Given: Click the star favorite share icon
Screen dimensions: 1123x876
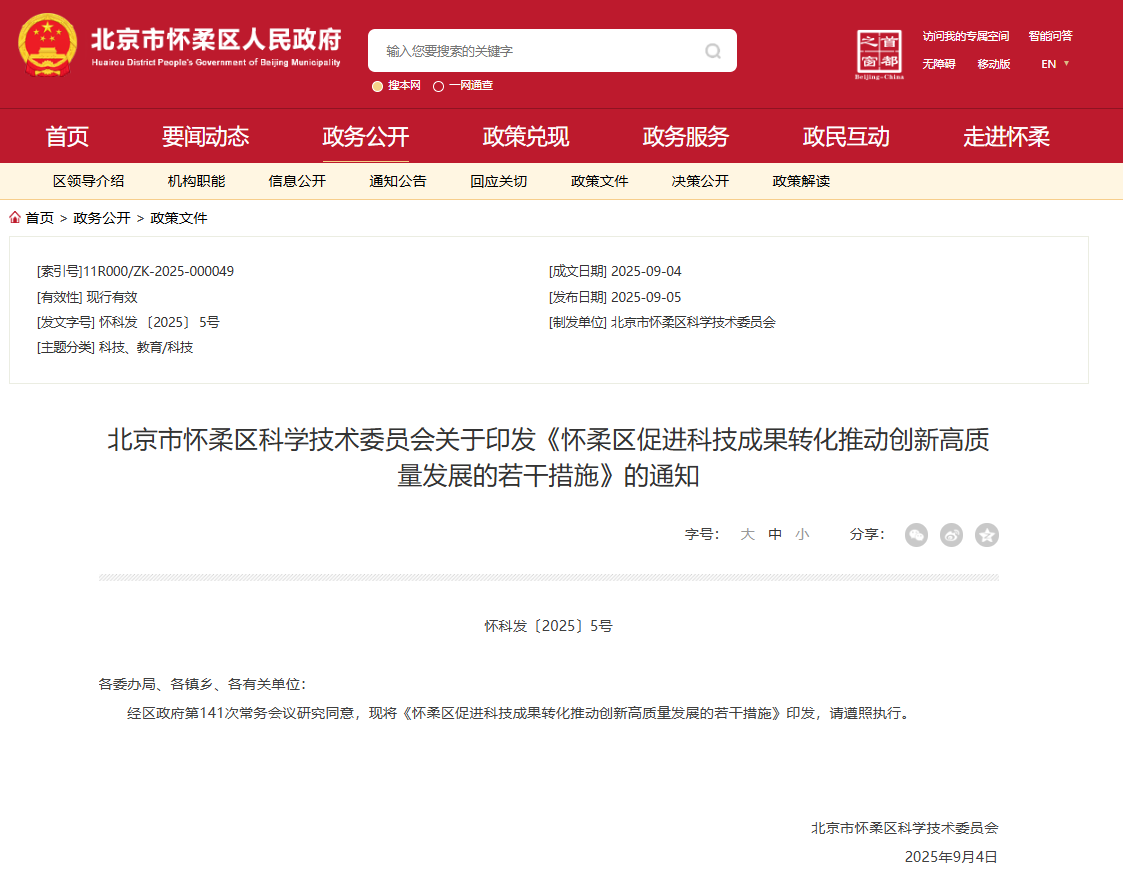Looking at the screenshot, I should pyautogui.click(x=987, y=535).
